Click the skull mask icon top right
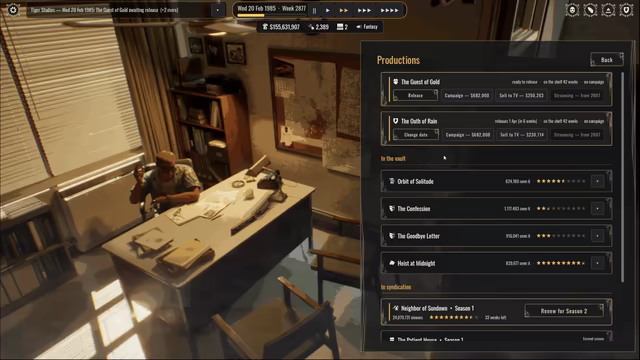This screenshot has height=360, width=640. 572,10
